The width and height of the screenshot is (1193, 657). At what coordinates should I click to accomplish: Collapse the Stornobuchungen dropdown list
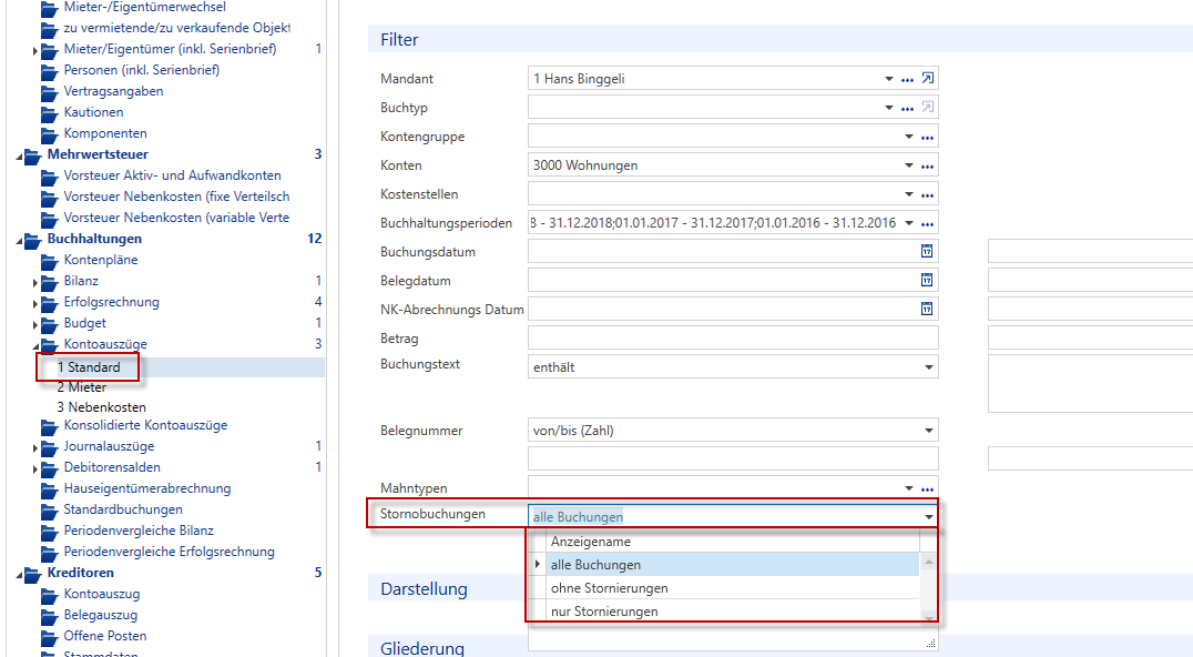[x=928, y=517]
